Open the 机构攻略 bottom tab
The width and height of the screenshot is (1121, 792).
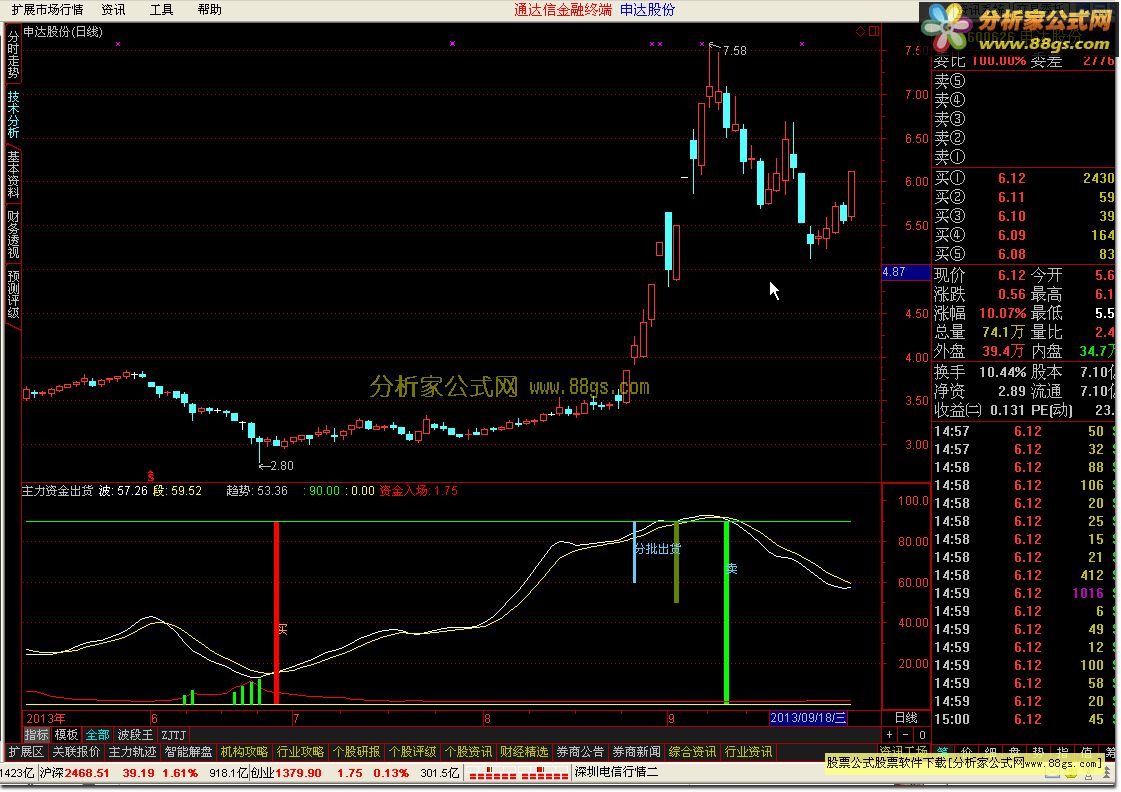[245, 752]
